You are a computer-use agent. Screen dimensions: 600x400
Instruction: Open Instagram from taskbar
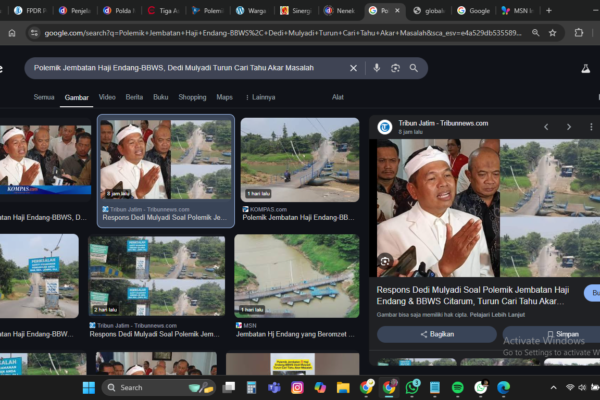tap(297, 388)
